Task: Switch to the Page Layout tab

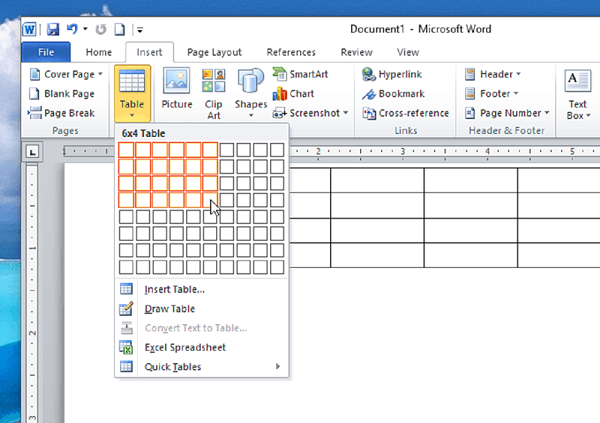Action: click(214, 52)
